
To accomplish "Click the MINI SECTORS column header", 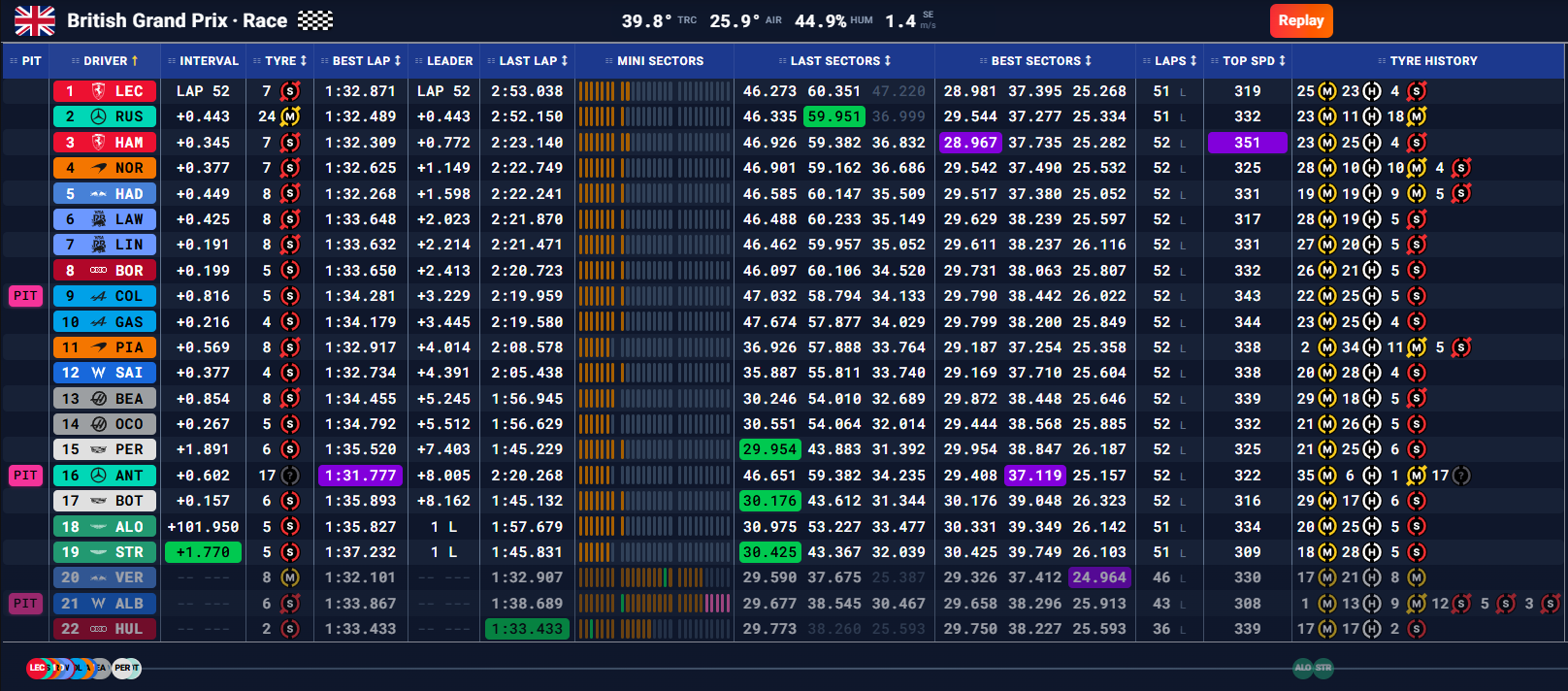I will tap(654, 61).
